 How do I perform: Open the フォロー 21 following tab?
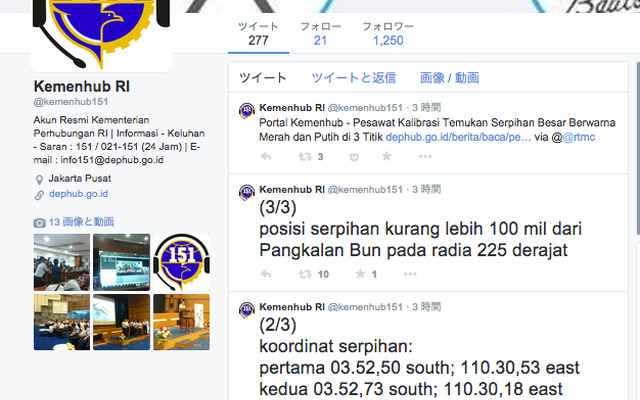(x=320, y=33)
